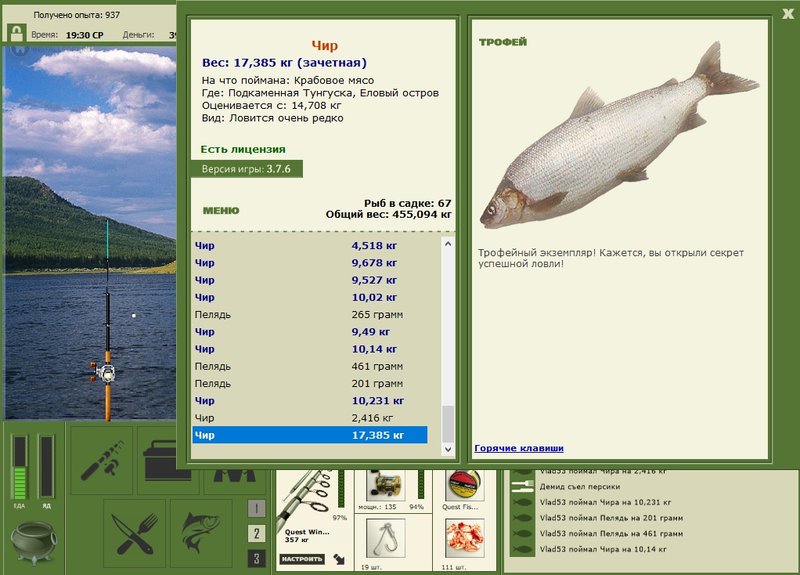Open the fishing rod tackle icon
Screen dimensions: 800x575
tap(102, 460)
